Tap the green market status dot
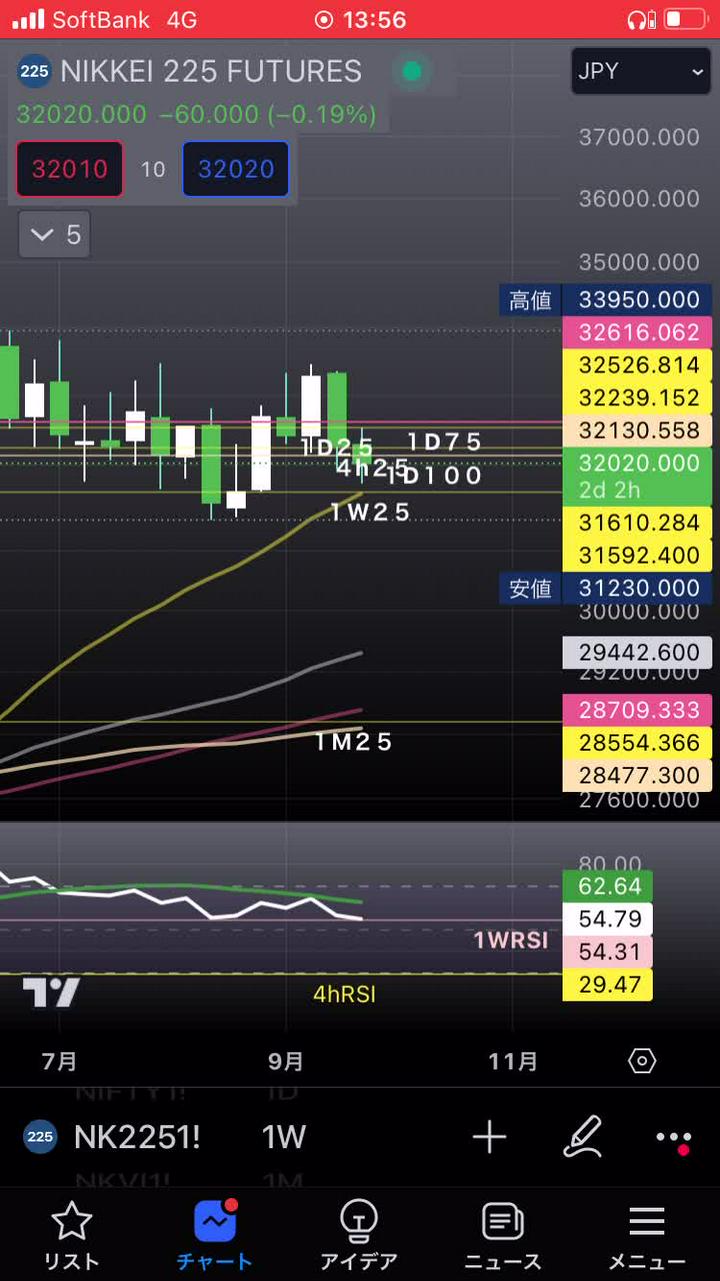720x1281 pixels. [x=411, y=71]
